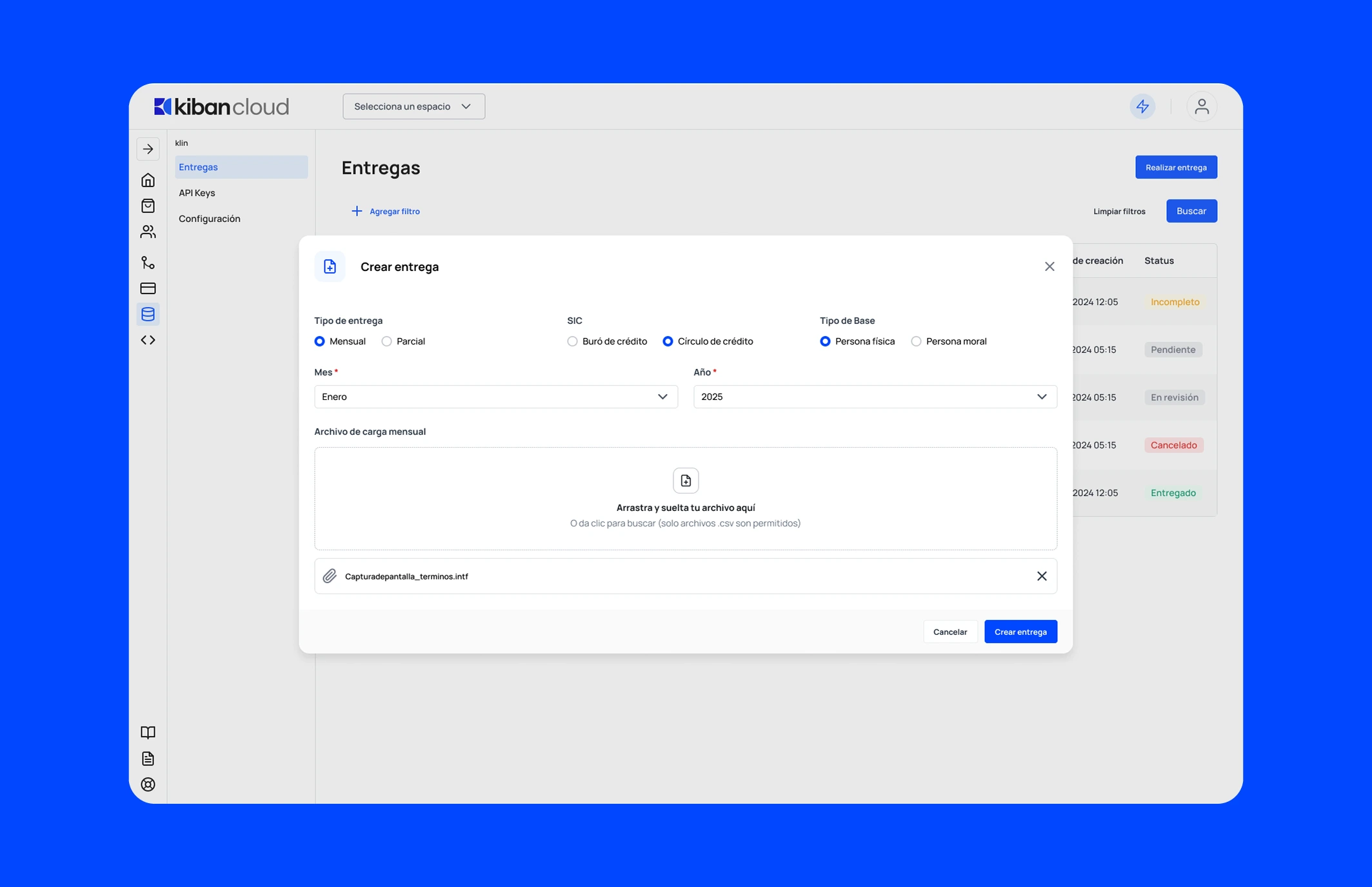Open the Selecciona un espacio dropdown
Screen dimensions: 1372x887
pos(413,106)
